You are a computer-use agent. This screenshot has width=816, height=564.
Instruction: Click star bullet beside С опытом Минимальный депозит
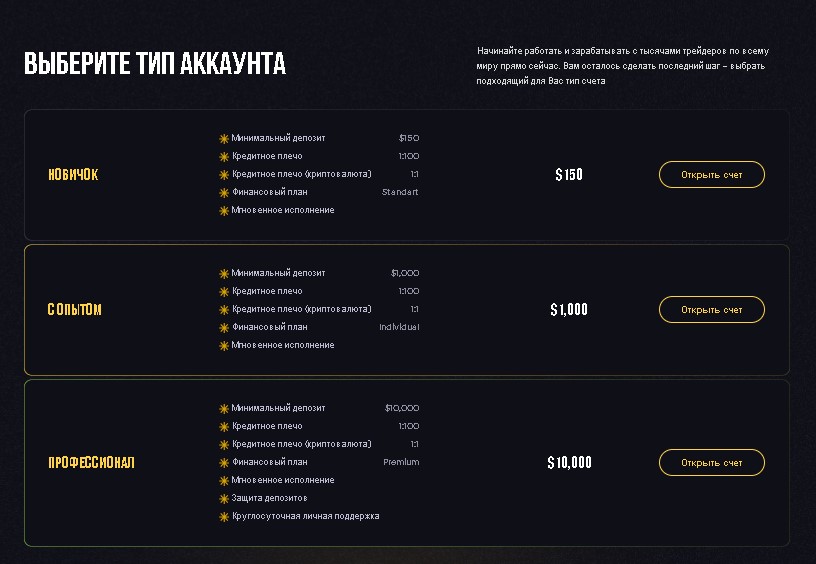tap(224, 274)
